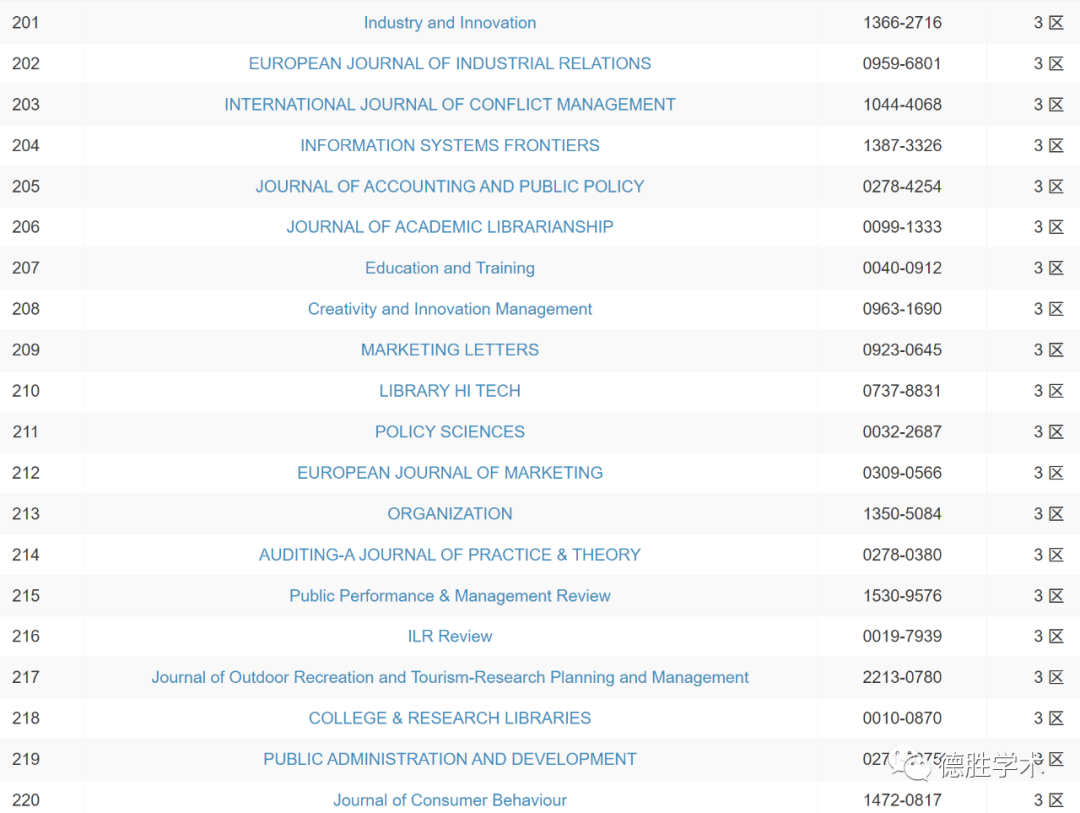This screenshot has width=1080, height=813.
Task: Select row number 208
Action: tap(25, 309)
